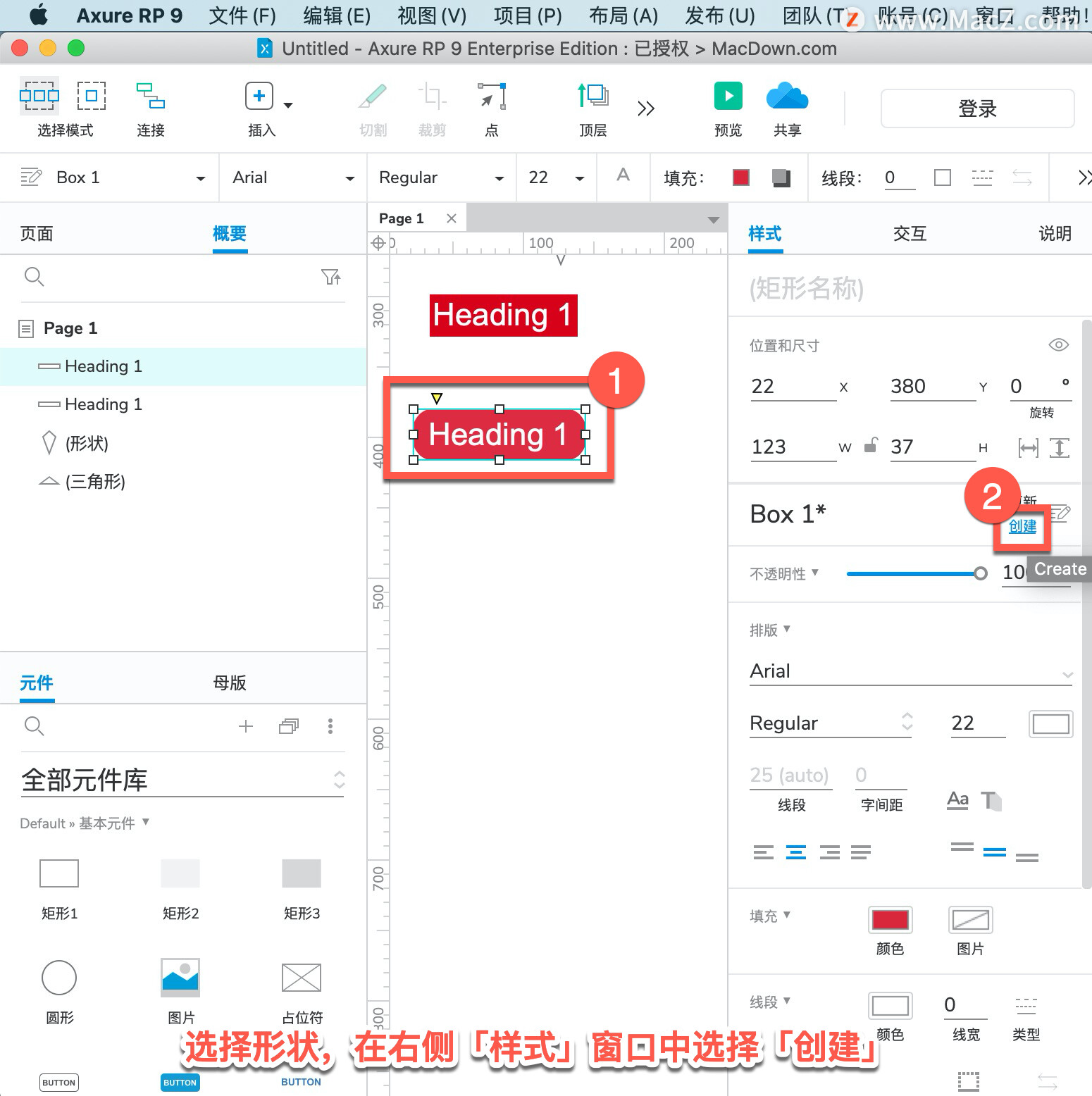1092x1096 pixels.
Task: Click the add library plus icon
Action: (245, 726)
